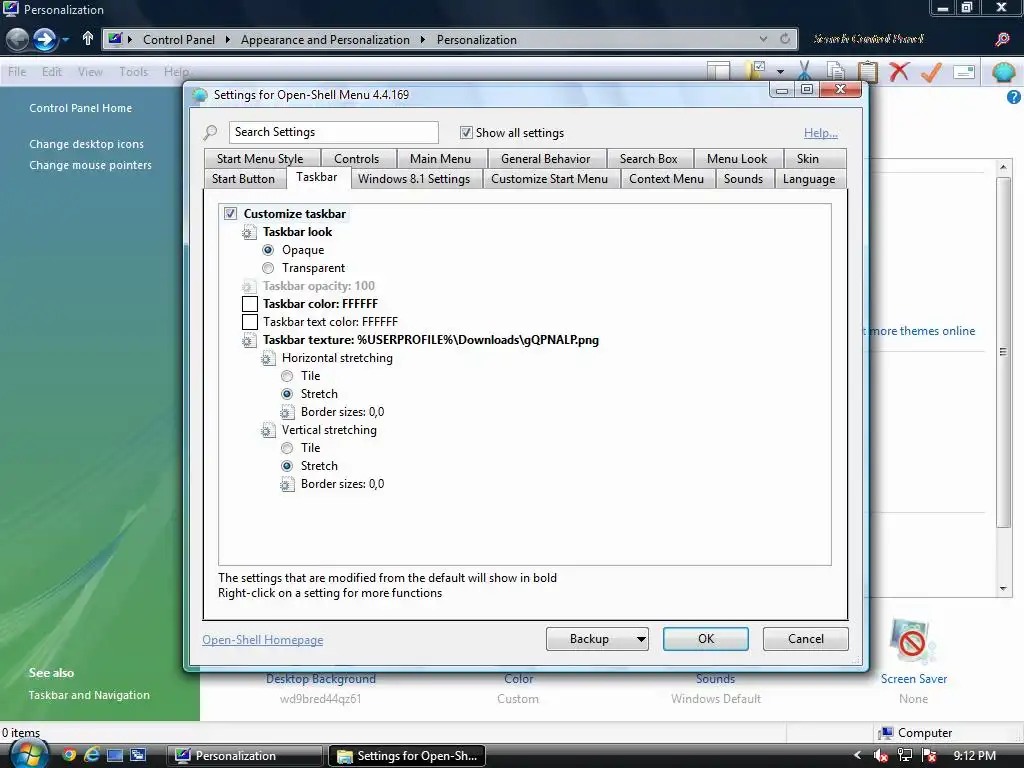The height and width of the screenshot is (768, 1024).
Task: Click the flag tray icon with red X
Action: click(x=929, y=756)
